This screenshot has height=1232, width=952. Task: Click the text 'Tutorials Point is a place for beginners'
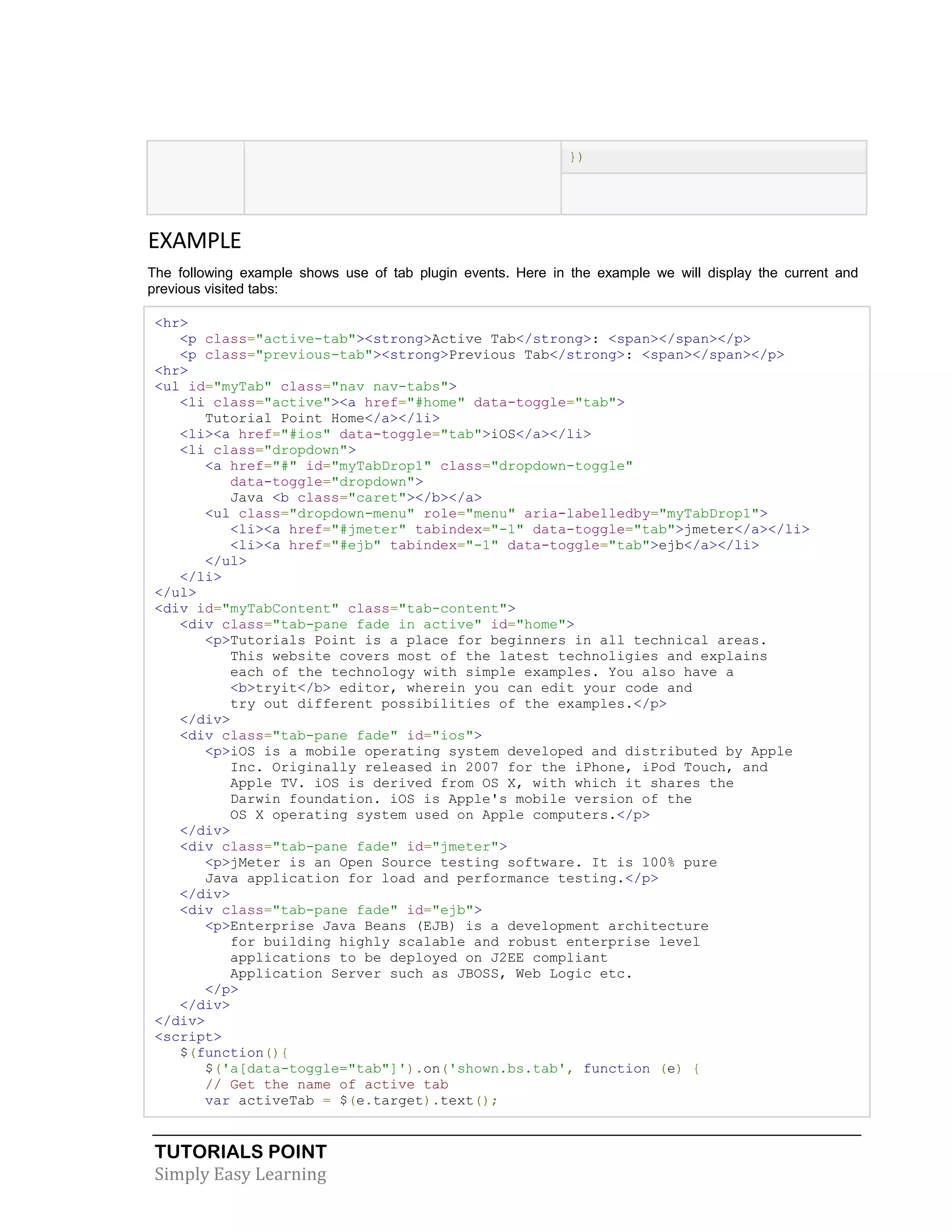tap(397, 640)
